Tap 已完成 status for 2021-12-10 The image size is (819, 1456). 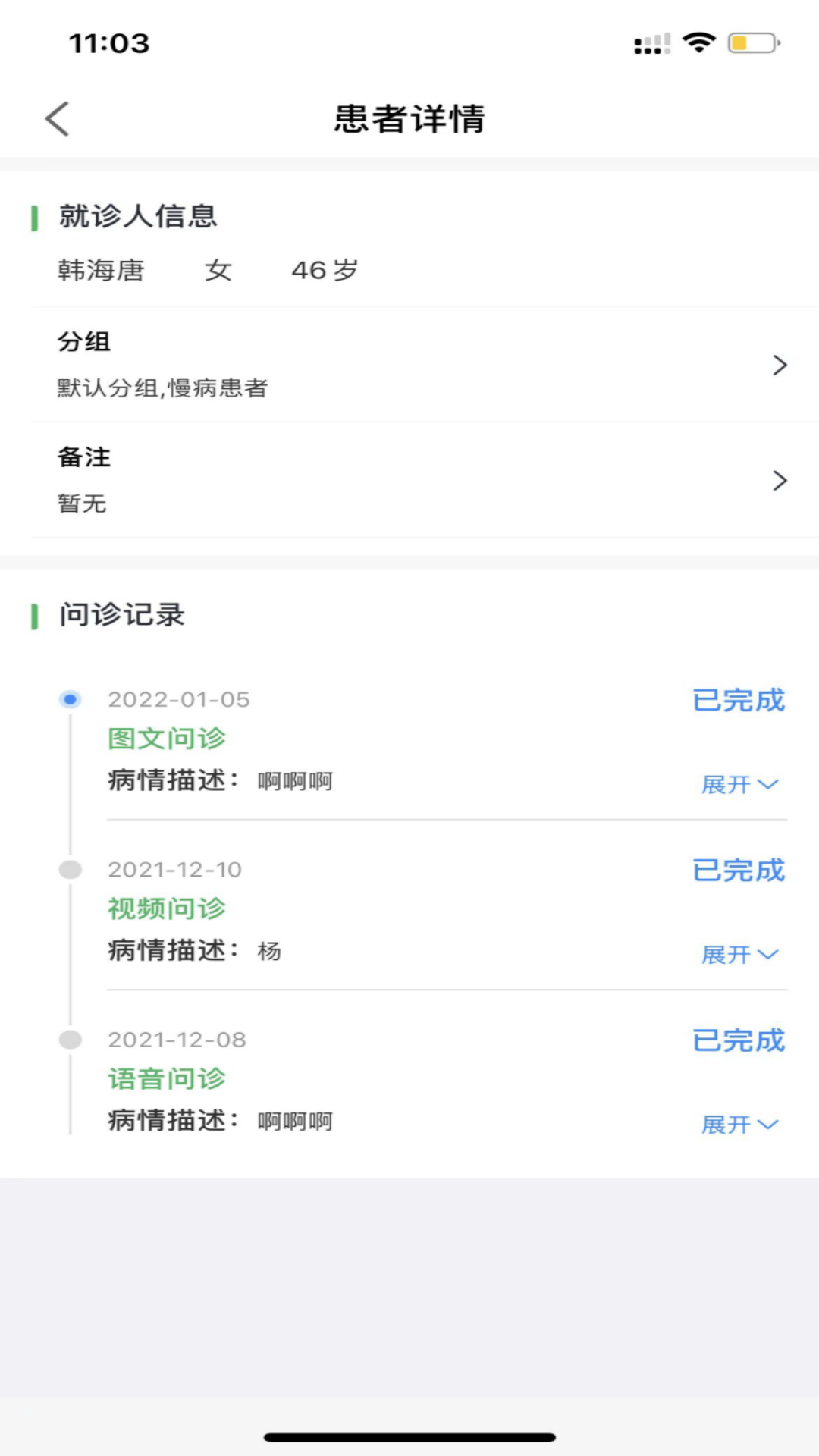coord(739,871)
